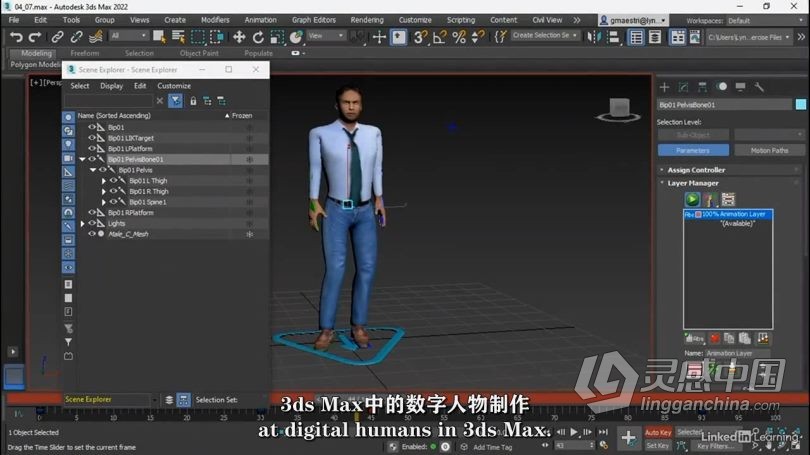Click green Enable Anim Layers button
Screen dimensions: 810x455
click(x=692, y=199)
